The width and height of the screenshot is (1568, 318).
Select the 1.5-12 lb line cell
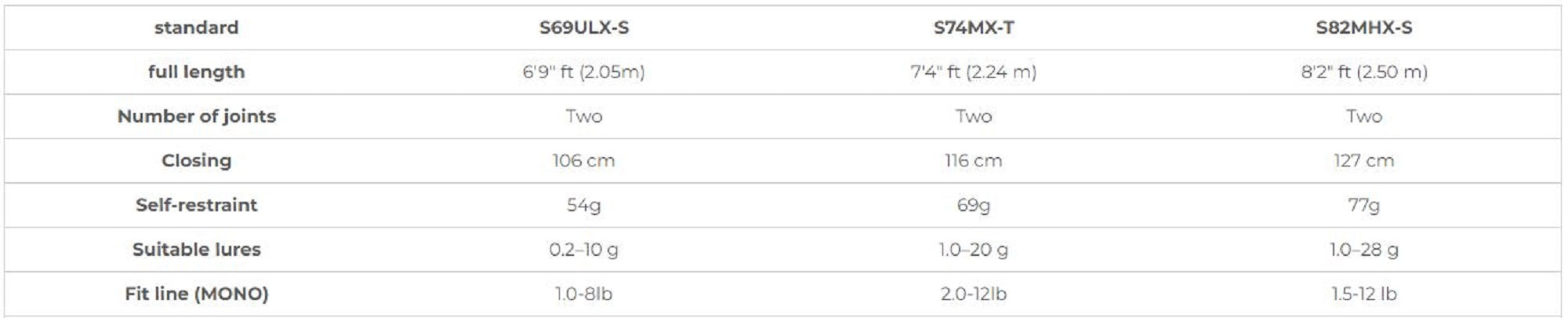(x=1364, y=294)
